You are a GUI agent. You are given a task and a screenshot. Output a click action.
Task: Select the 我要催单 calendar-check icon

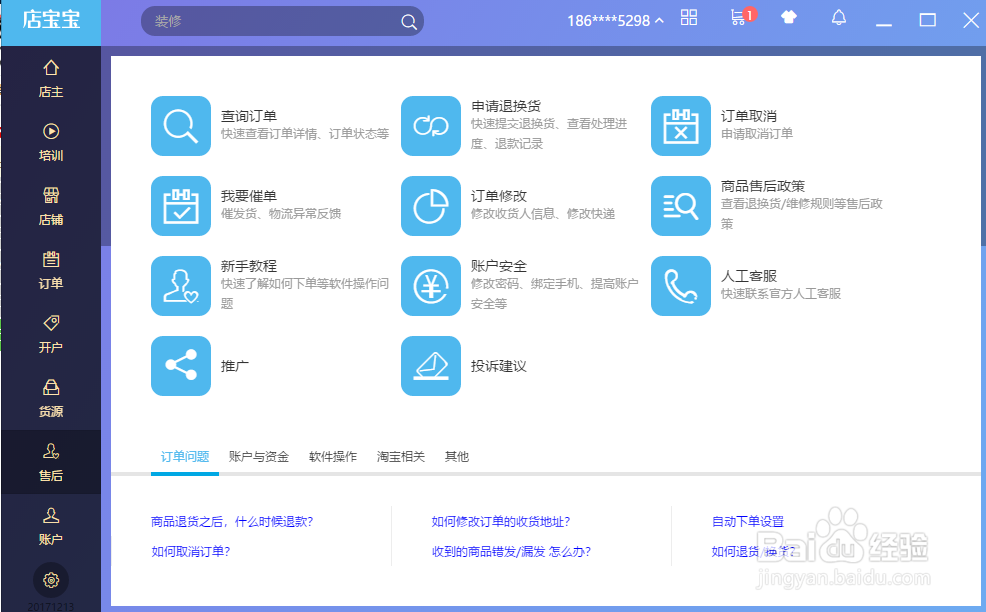180,206
